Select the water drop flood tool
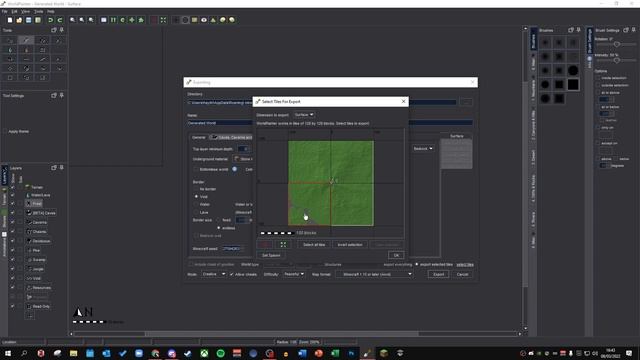 (x=10, y=50)
